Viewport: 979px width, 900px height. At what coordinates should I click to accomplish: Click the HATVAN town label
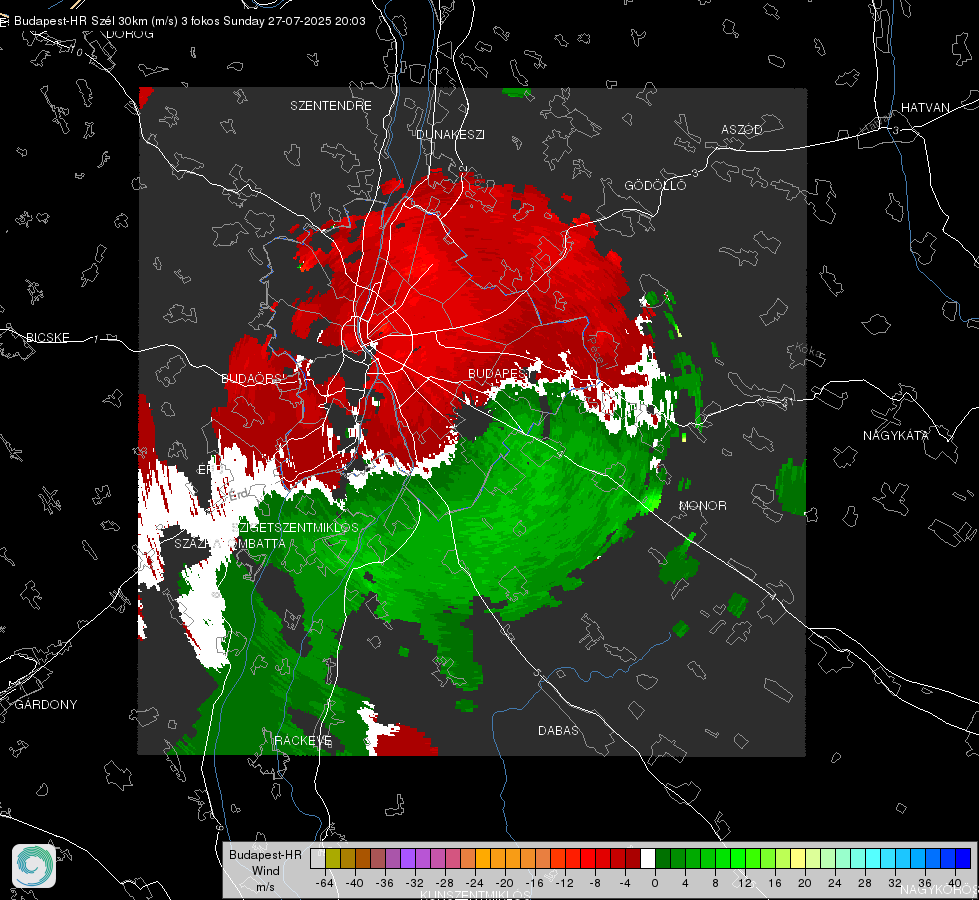925,107
